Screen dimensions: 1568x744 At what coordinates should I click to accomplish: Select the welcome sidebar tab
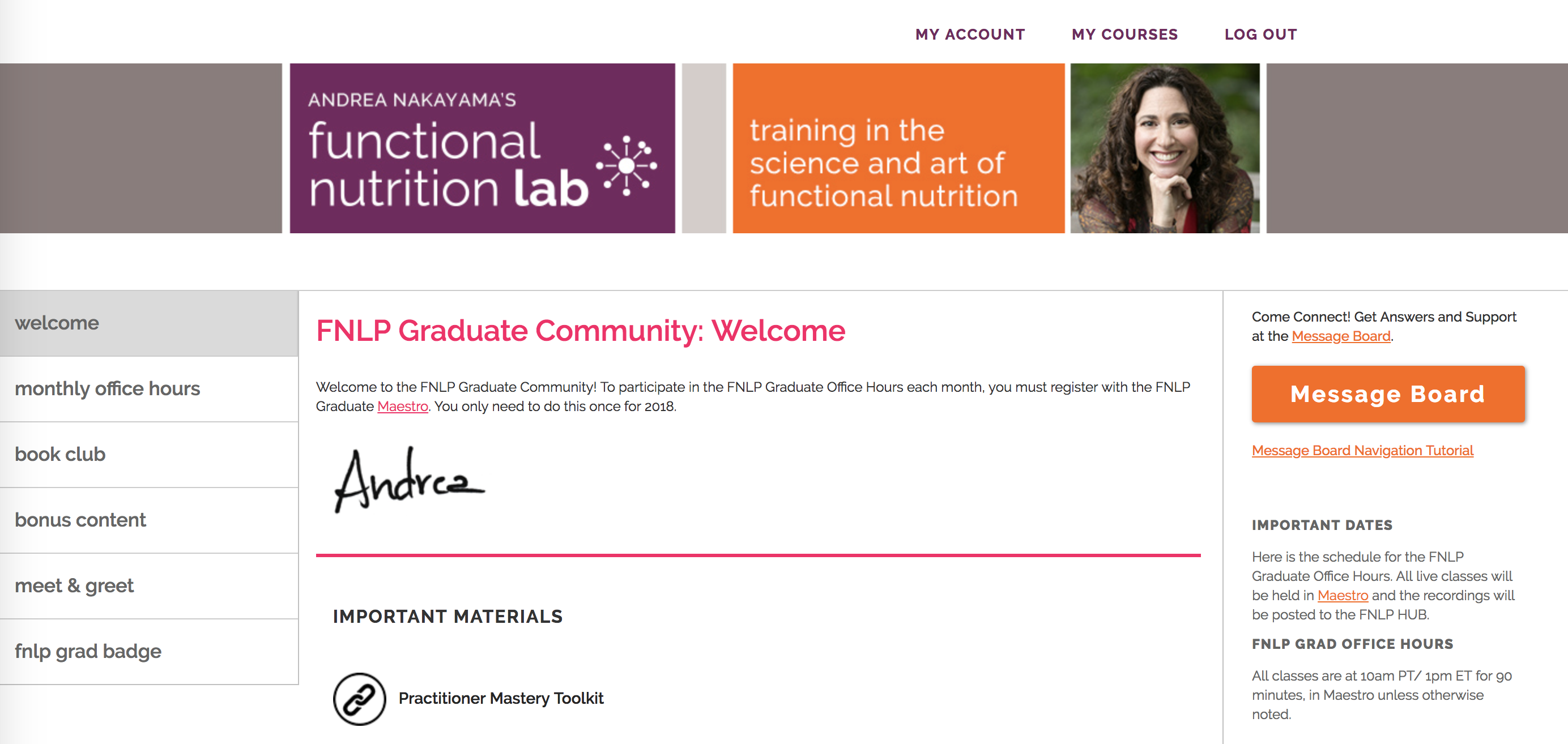click(57, 323)
